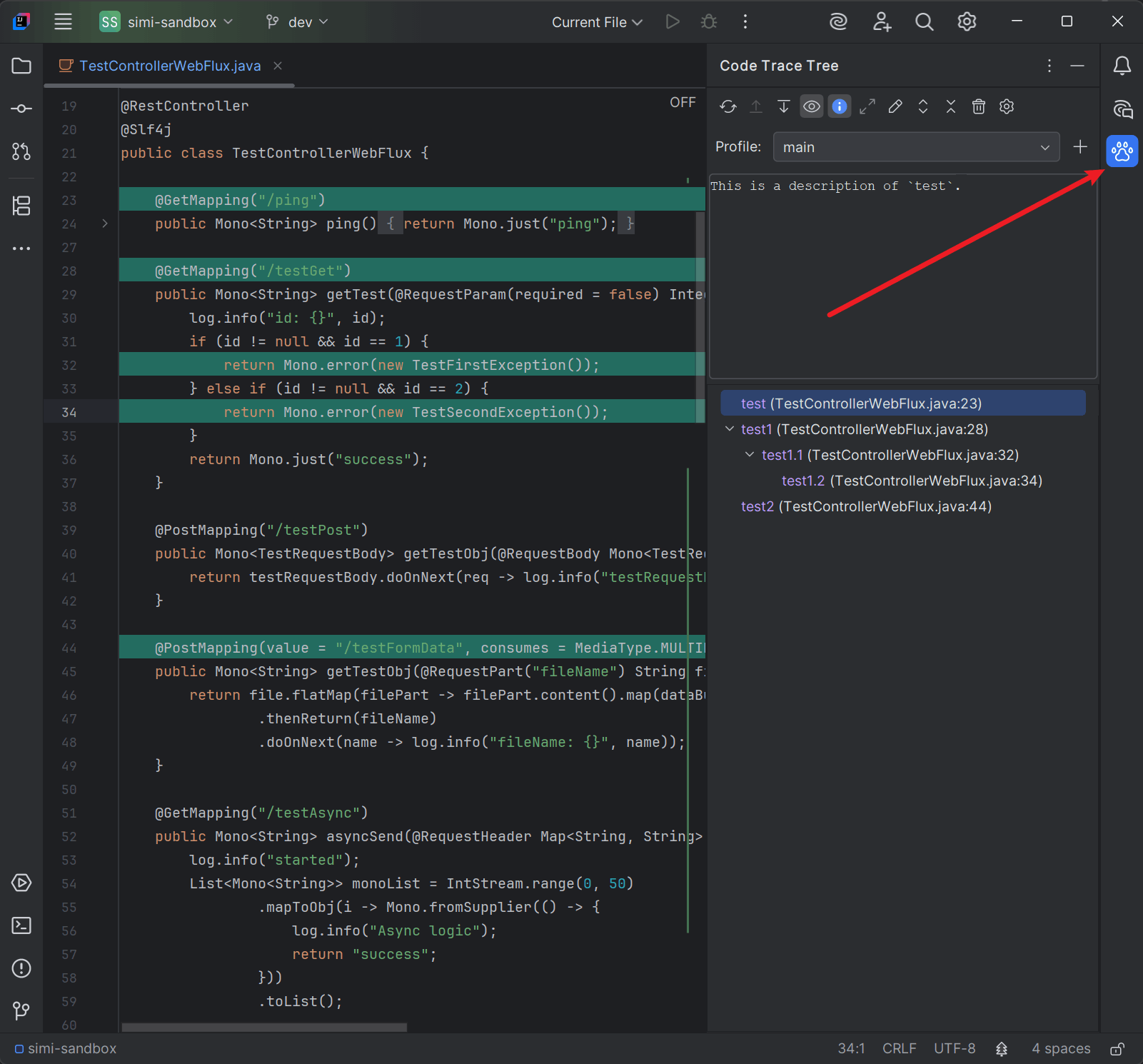Open the AI Assistant swirl icon
The height and width of the screenshot is (1064, 1143).
(x=839, y=22)
